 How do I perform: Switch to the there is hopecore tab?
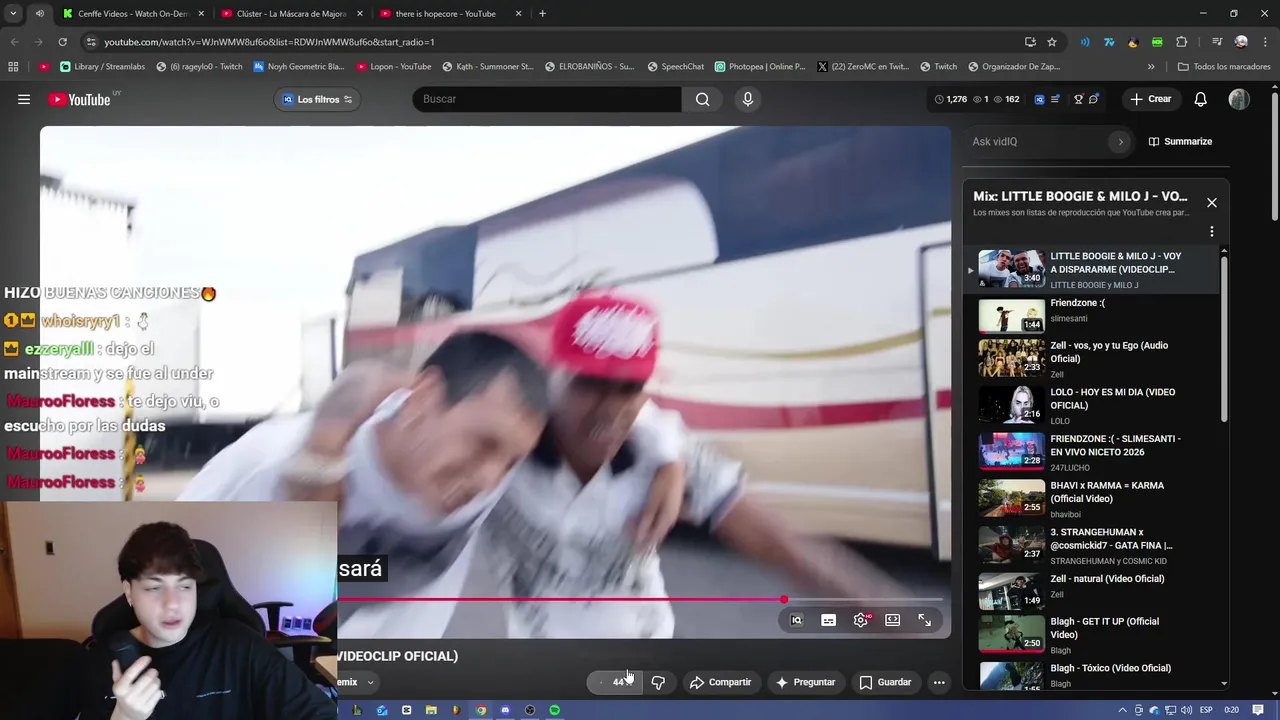tap(450, 14)
